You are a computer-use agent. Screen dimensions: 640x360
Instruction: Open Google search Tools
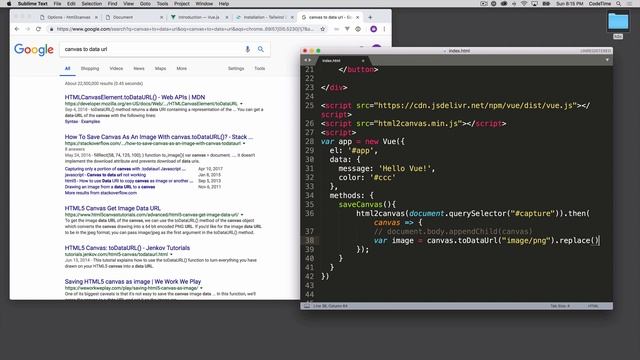coord(260,69)
